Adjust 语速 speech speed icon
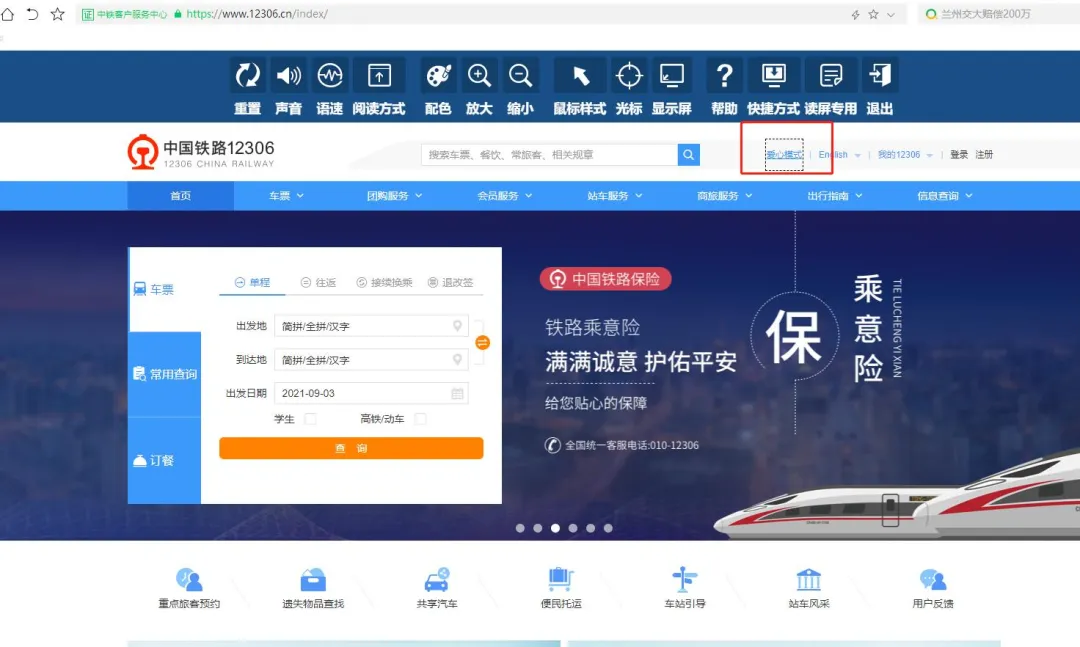This screenshot has height=647, width=1080. (x=330, y=75)
